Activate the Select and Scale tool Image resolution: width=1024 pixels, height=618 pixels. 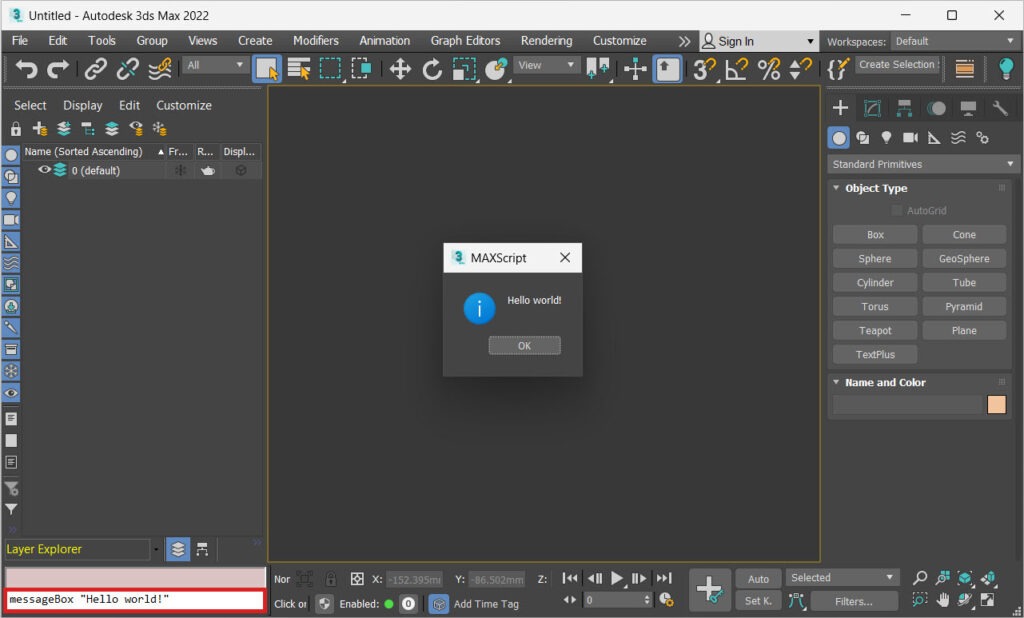point(464,69)
